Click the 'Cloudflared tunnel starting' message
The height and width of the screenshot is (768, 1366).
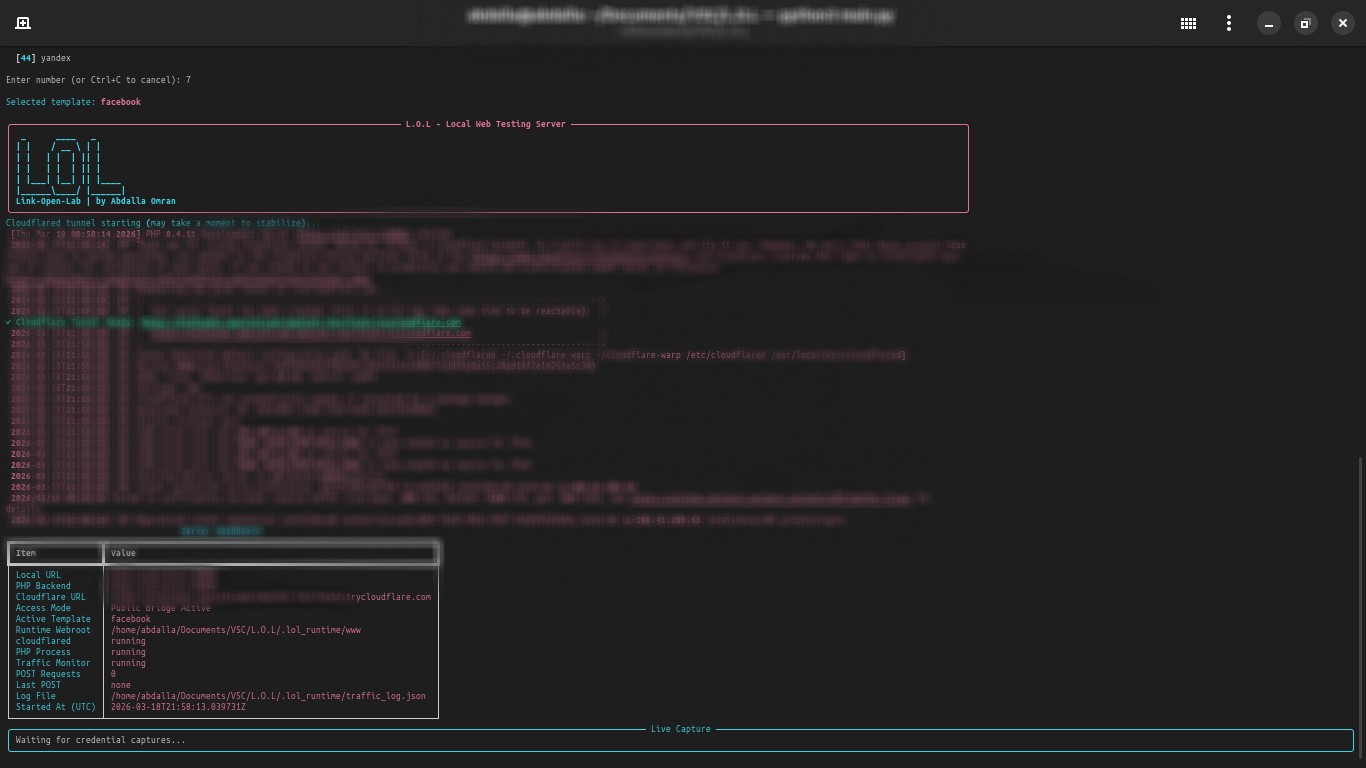pyautogui.click(x=164, y=223)
